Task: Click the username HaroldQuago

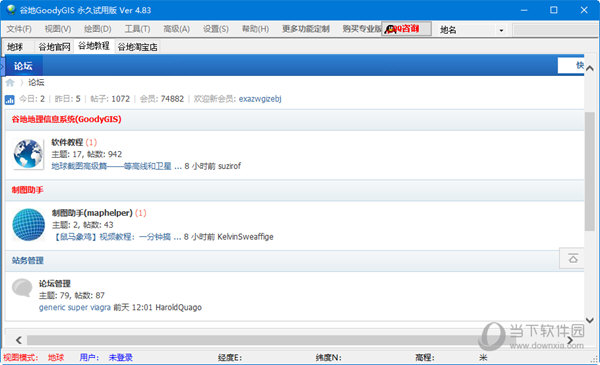Action: tap(178, 308)
